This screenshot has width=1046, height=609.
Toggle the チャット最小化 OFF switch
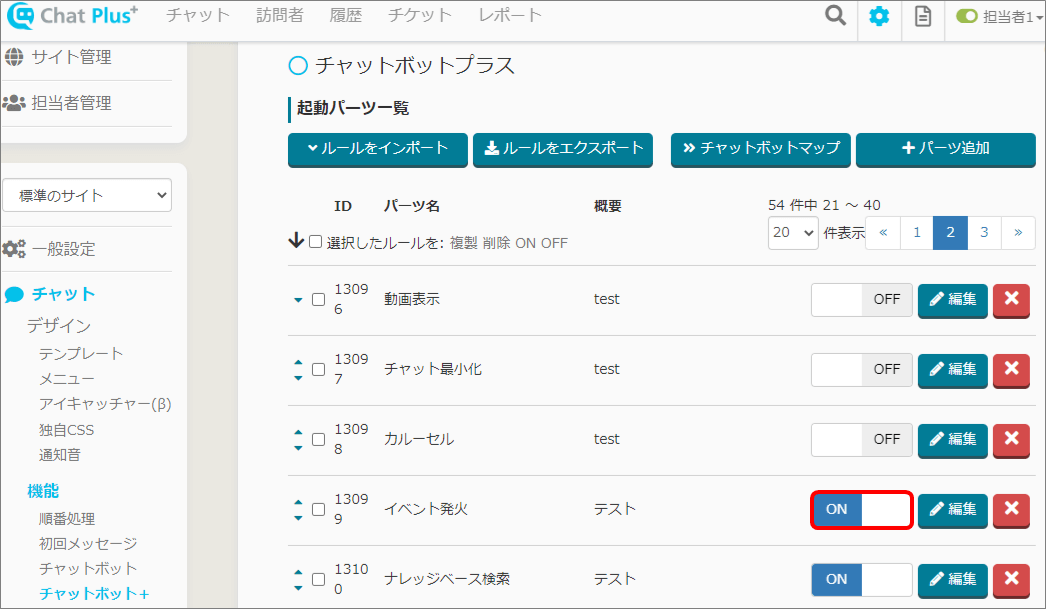coord(862,370)
